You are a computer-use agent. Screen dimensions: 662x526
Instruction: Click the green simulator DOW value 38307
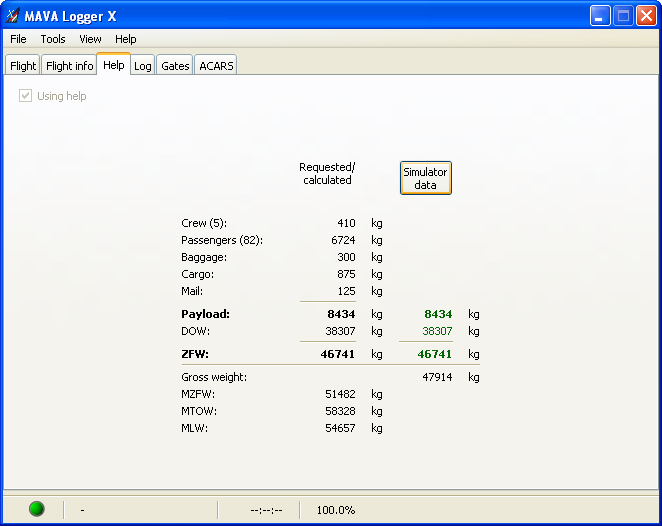pos(437,331)
